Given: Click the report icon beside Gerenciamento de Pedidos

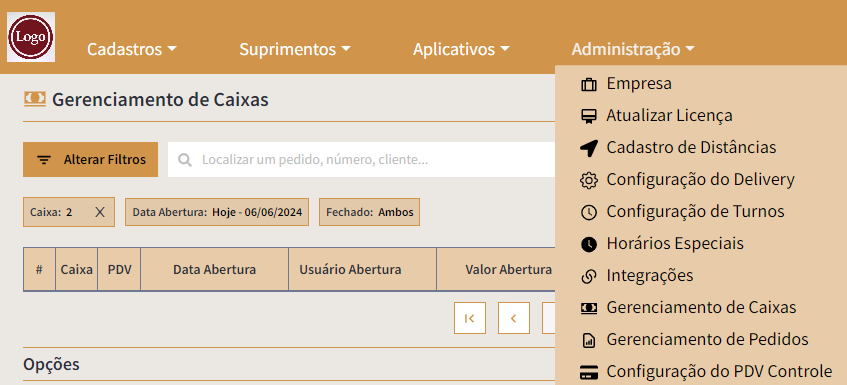Looking at the screenshot, I should 588,340.
